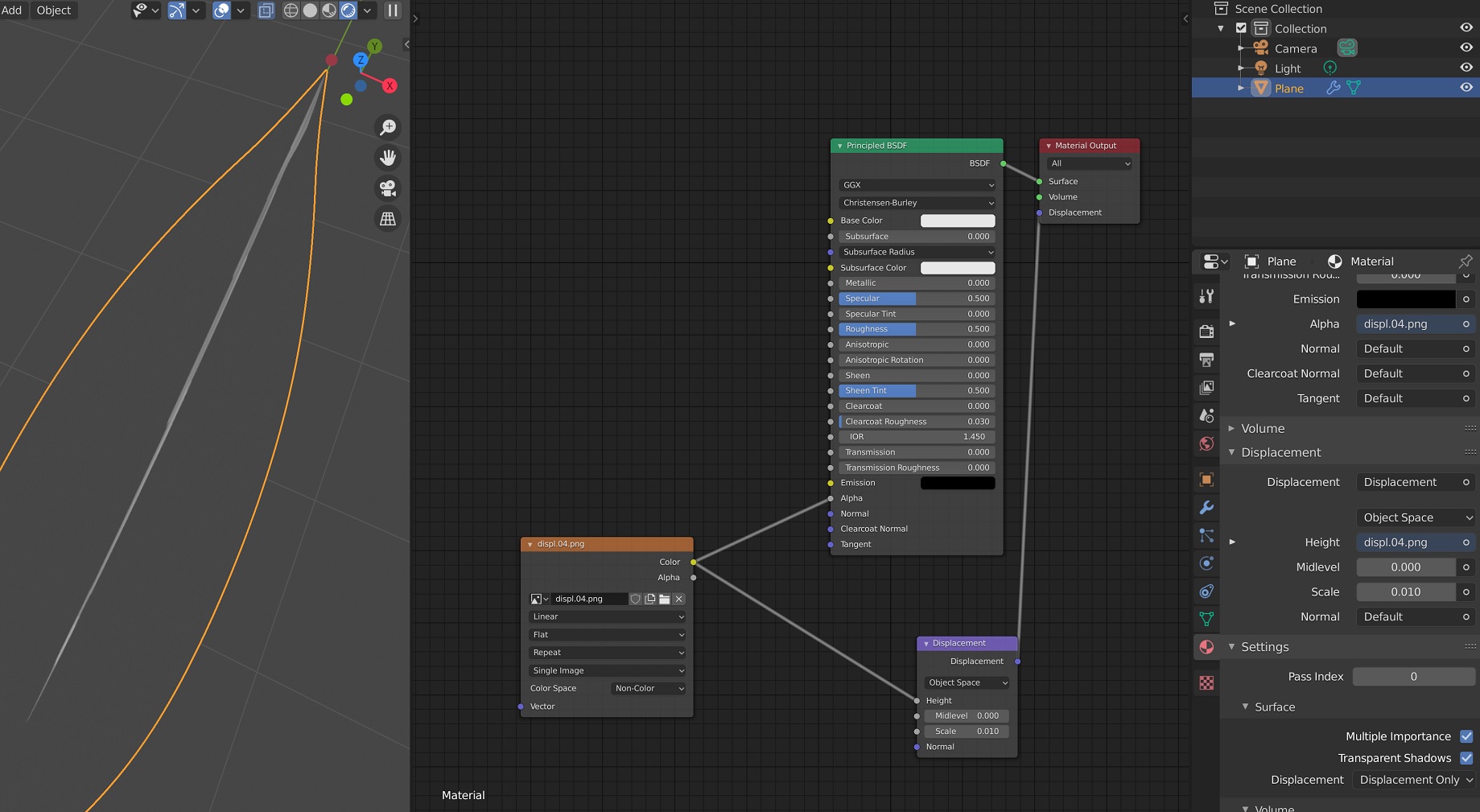Open the Object Space dropdown in Displacement node
This screenshot has height=812, width=1480.
coord(966,682)
